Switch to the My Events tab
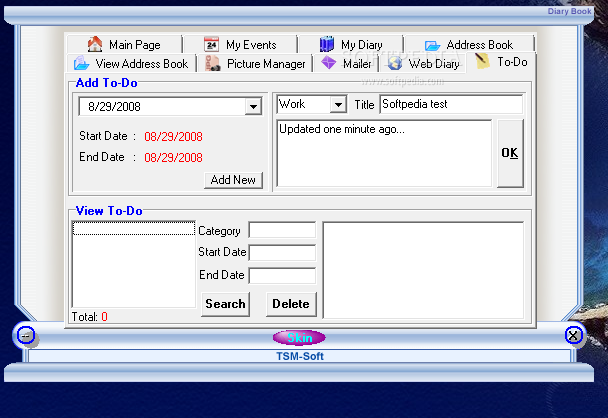Image resolution: width=608 pixels, height=418 pixels. (x=240, y=44)
